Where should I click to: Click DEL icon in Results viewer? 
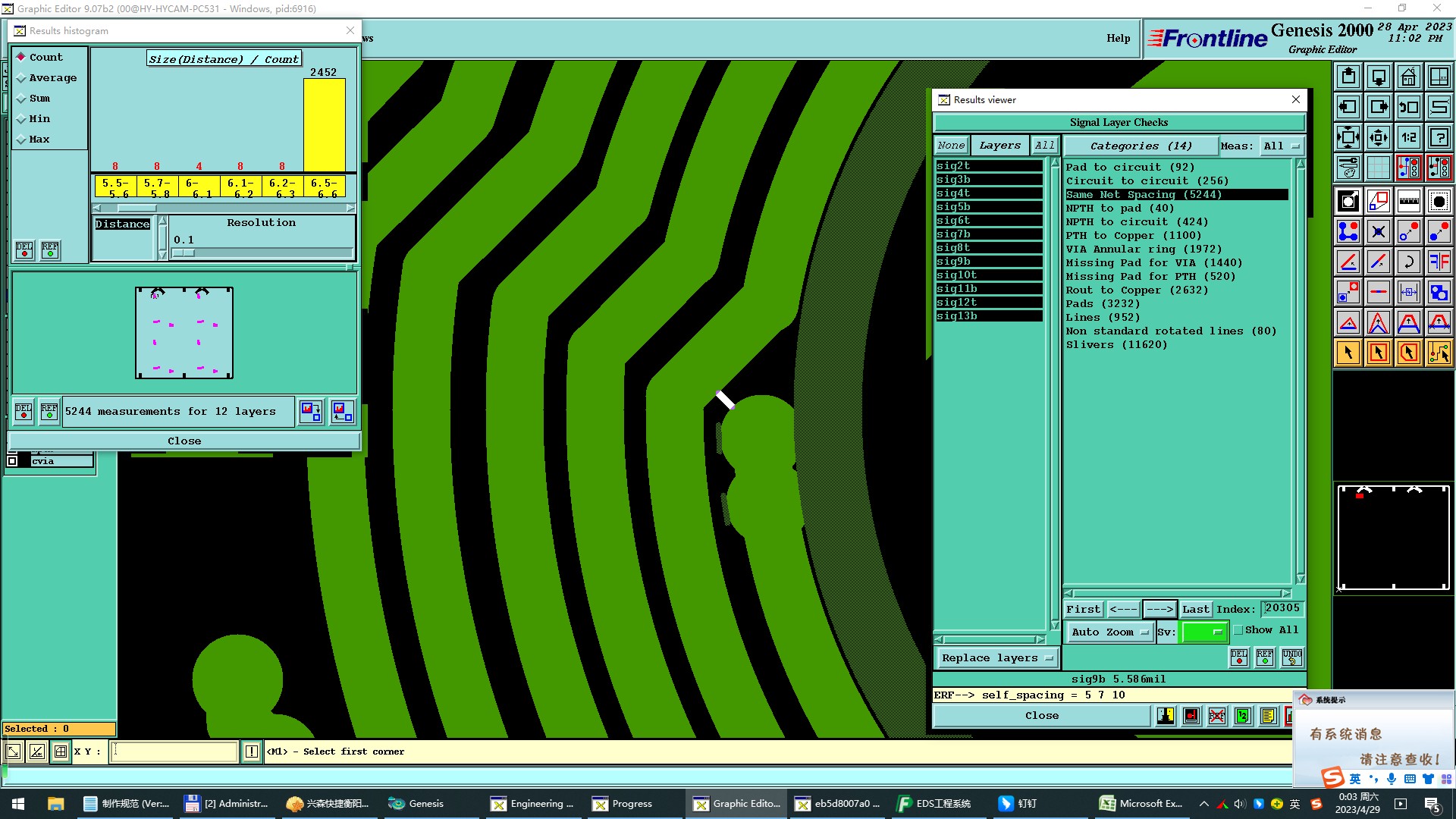pos(1239,657)
